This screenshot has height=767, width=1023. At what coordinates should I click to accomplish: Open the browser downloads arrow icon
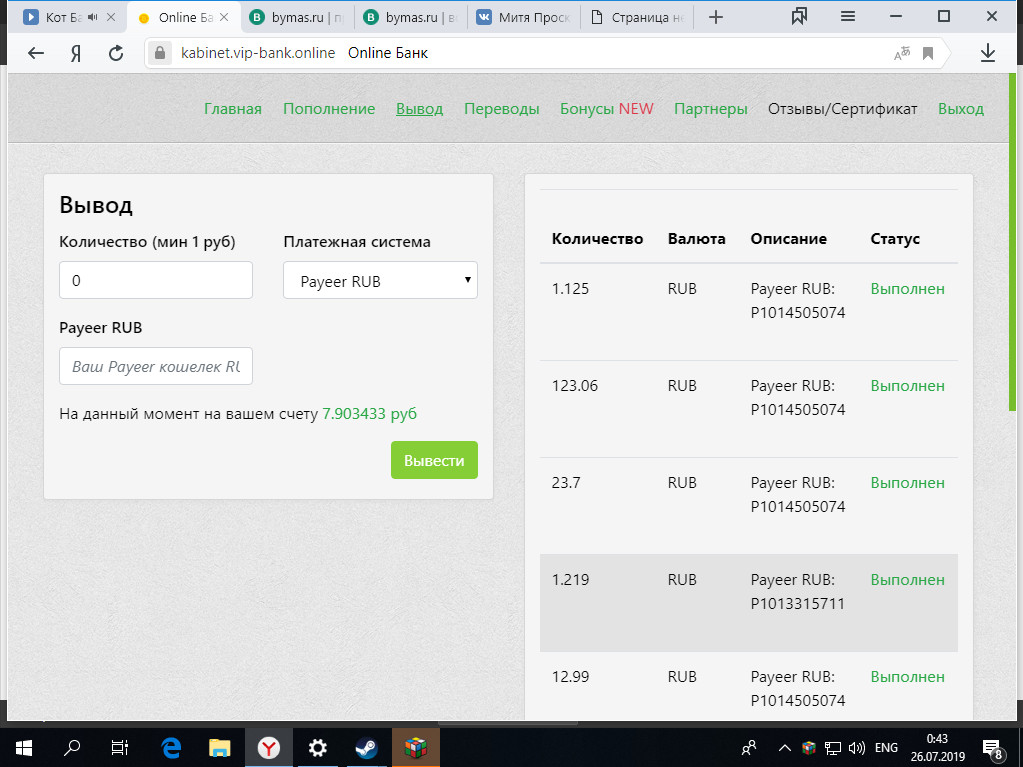[x=987, y=53]
